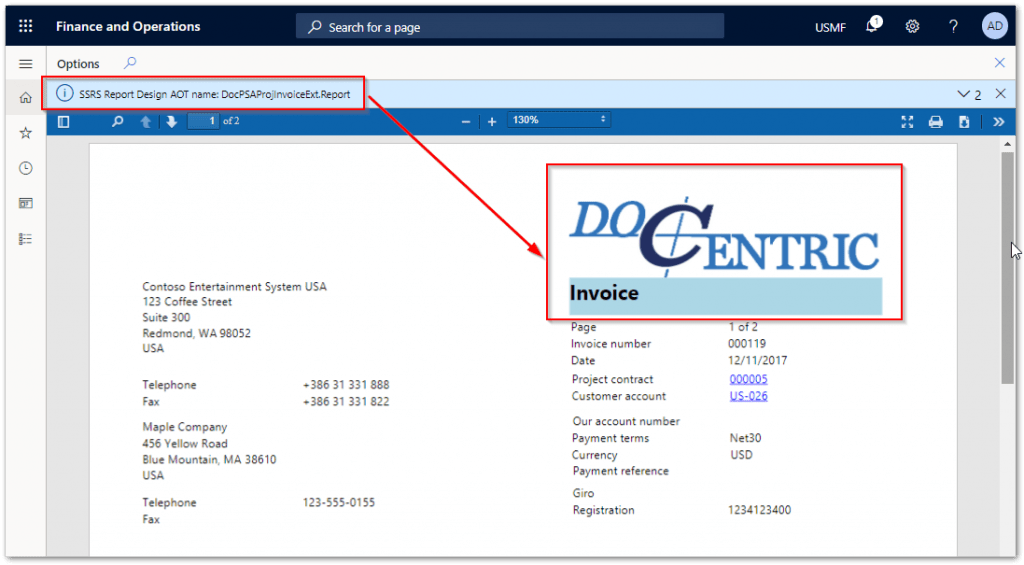
Task: Click the date value 12/11/2017
Action: point(758,361)
